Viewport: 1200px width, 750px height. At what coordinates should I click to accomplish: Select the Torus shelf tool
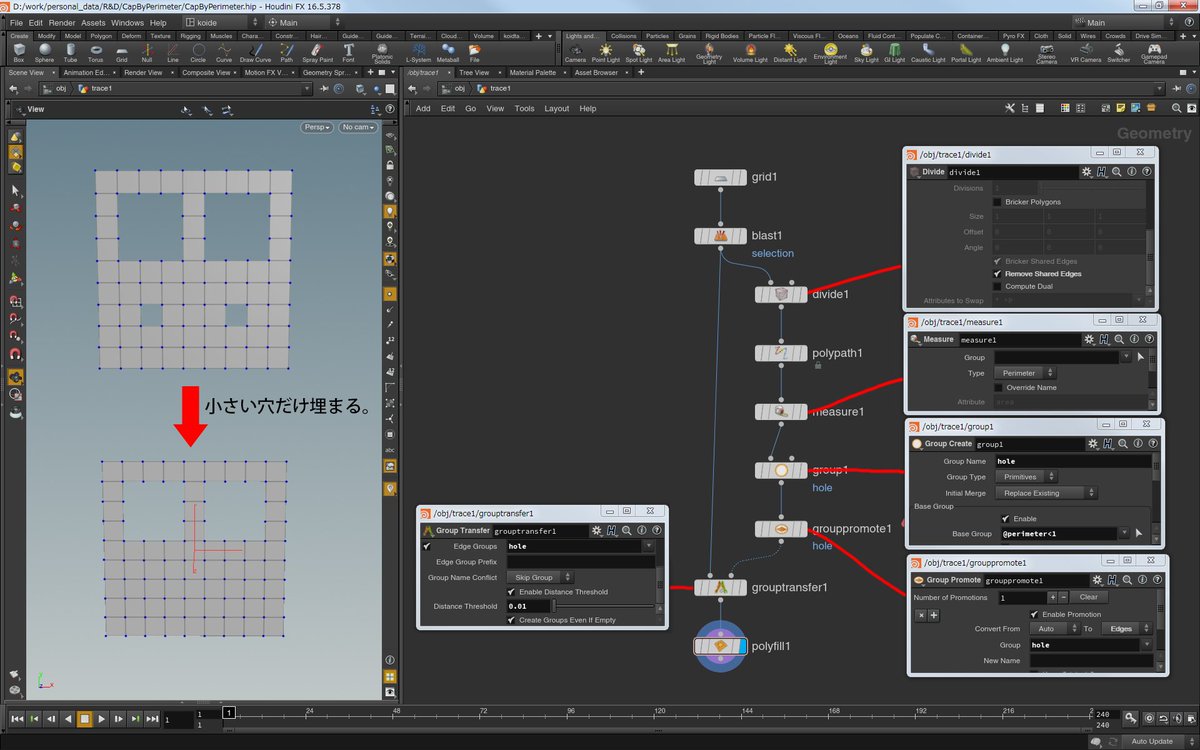pos(96,52)
